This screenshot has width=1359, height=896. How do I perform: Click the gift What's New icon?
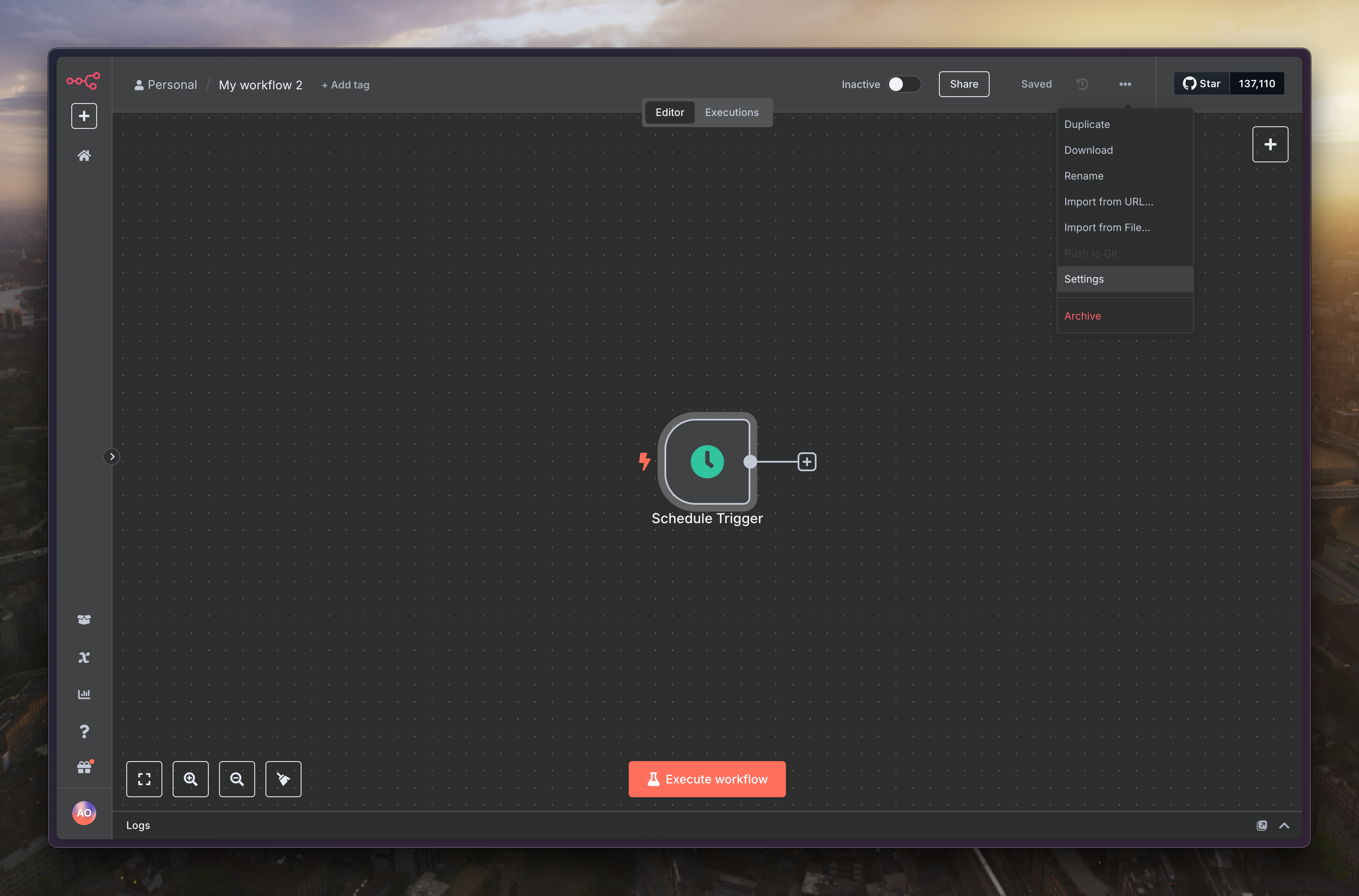click(84, 768)
